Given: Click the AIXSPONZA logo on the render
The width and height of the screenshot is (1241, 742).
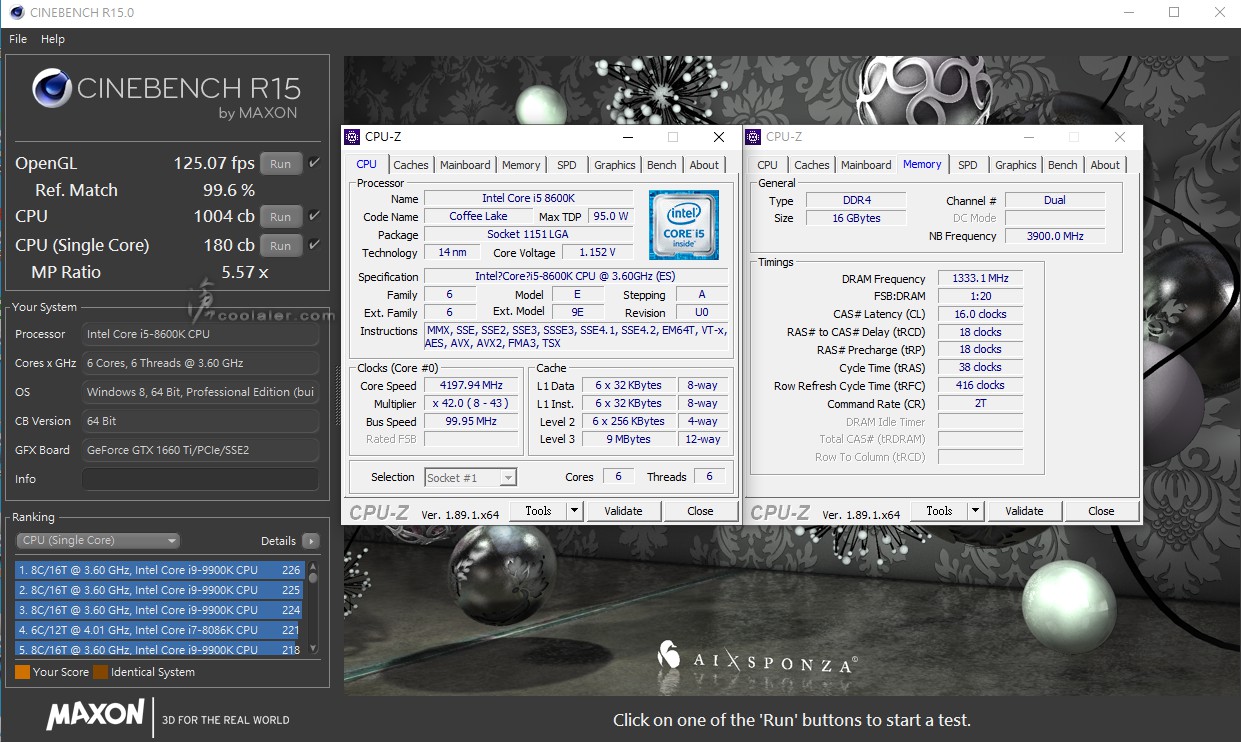Looking at the screenshot, I should [x=758, y=656].
